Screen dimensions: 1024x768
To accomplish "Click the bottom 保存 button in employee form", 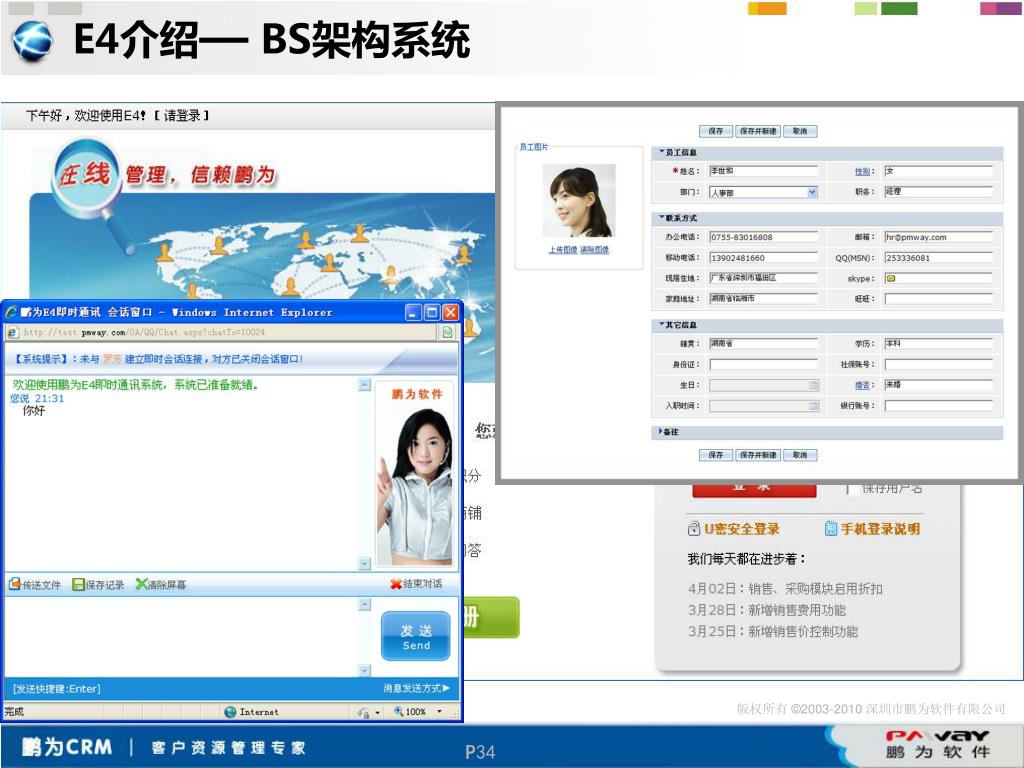I will click(716, 455).
